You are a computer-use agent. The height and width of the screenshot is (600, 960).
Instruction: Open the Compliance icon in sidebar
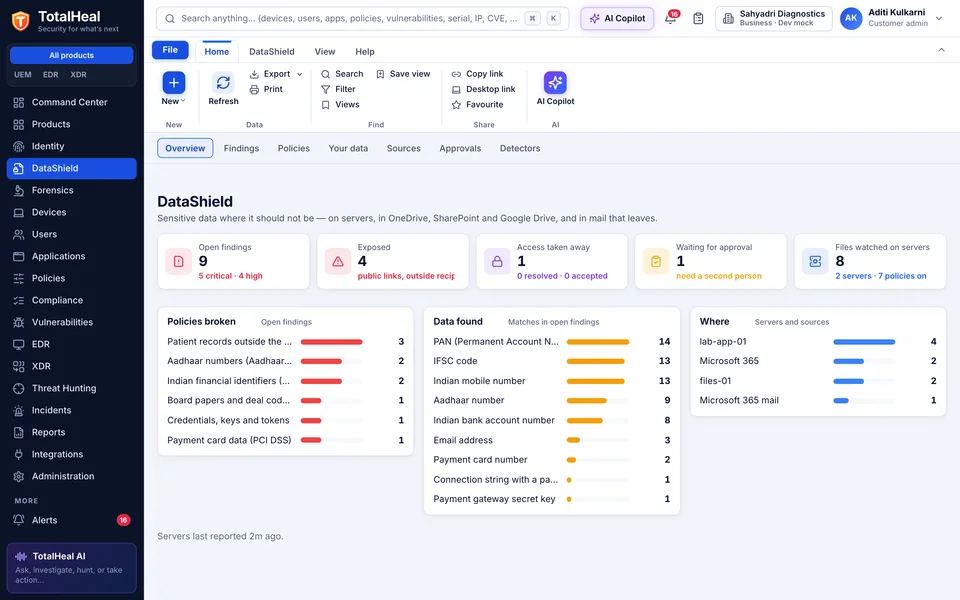click(19, 301)
